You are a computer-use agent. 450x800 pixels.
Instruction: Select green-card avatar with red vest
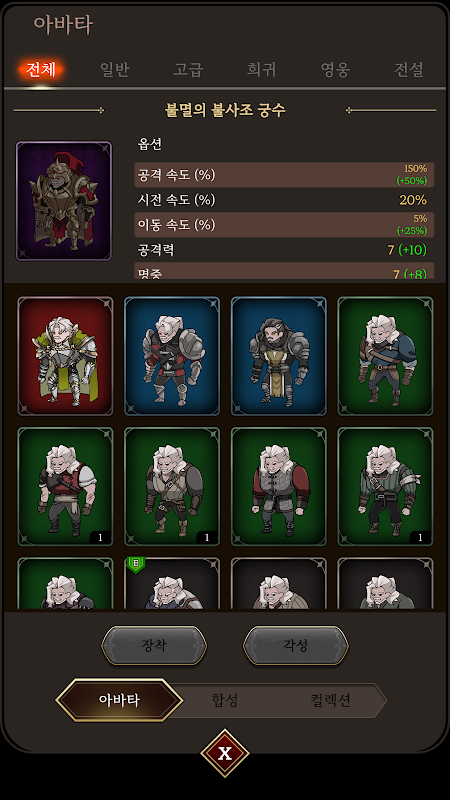65,487
